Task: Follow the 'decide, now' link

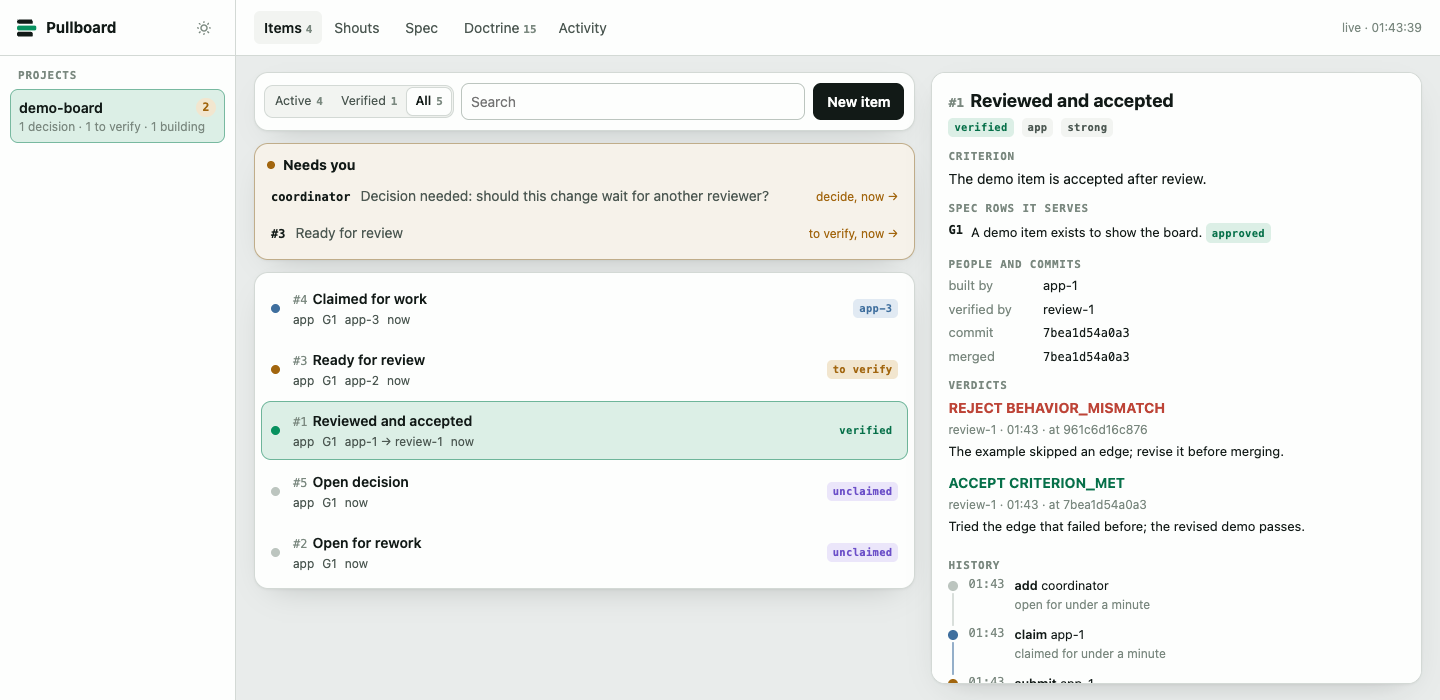Action: [x=857, y=197]
